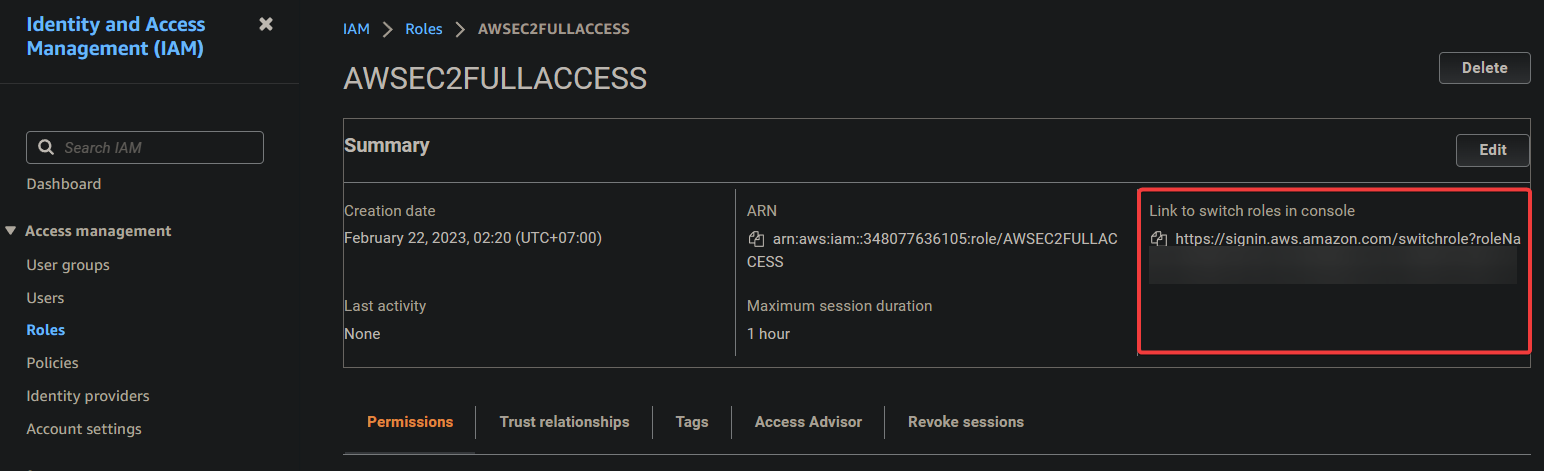
Task: Open the Users page in the navigation
Action: [x=45, y=298]
